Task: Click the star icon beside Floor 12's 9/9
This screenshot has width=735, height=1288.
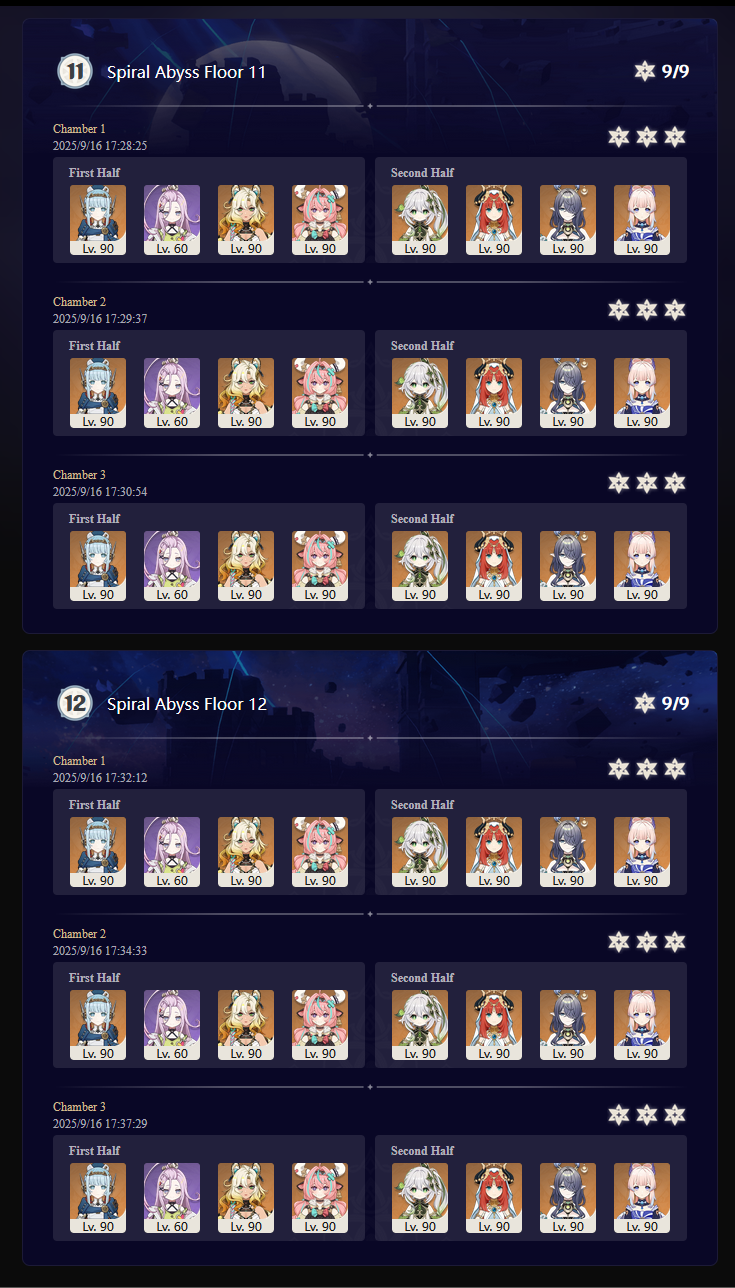Action: tap(645, 703)
